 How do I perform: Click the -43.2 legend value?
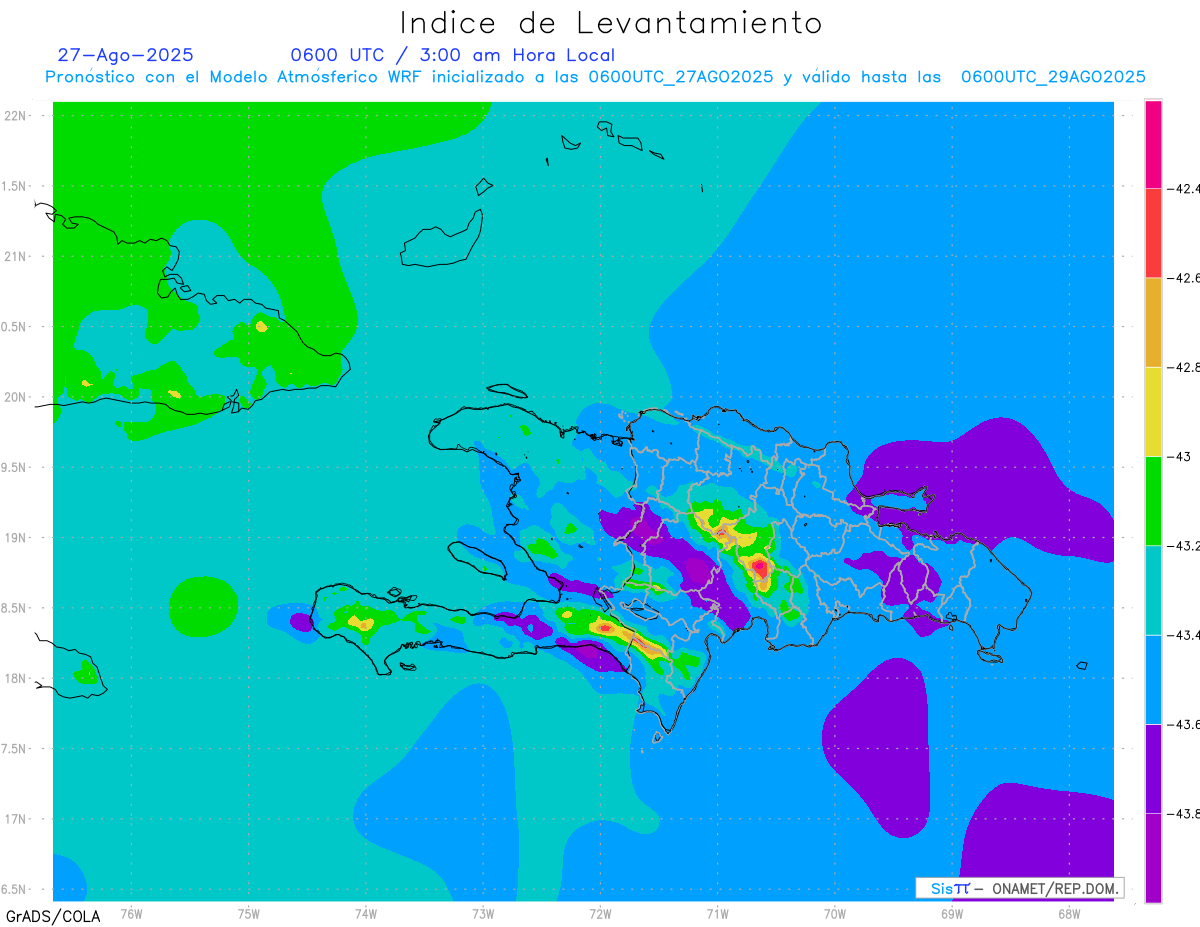pos(1183,546)
